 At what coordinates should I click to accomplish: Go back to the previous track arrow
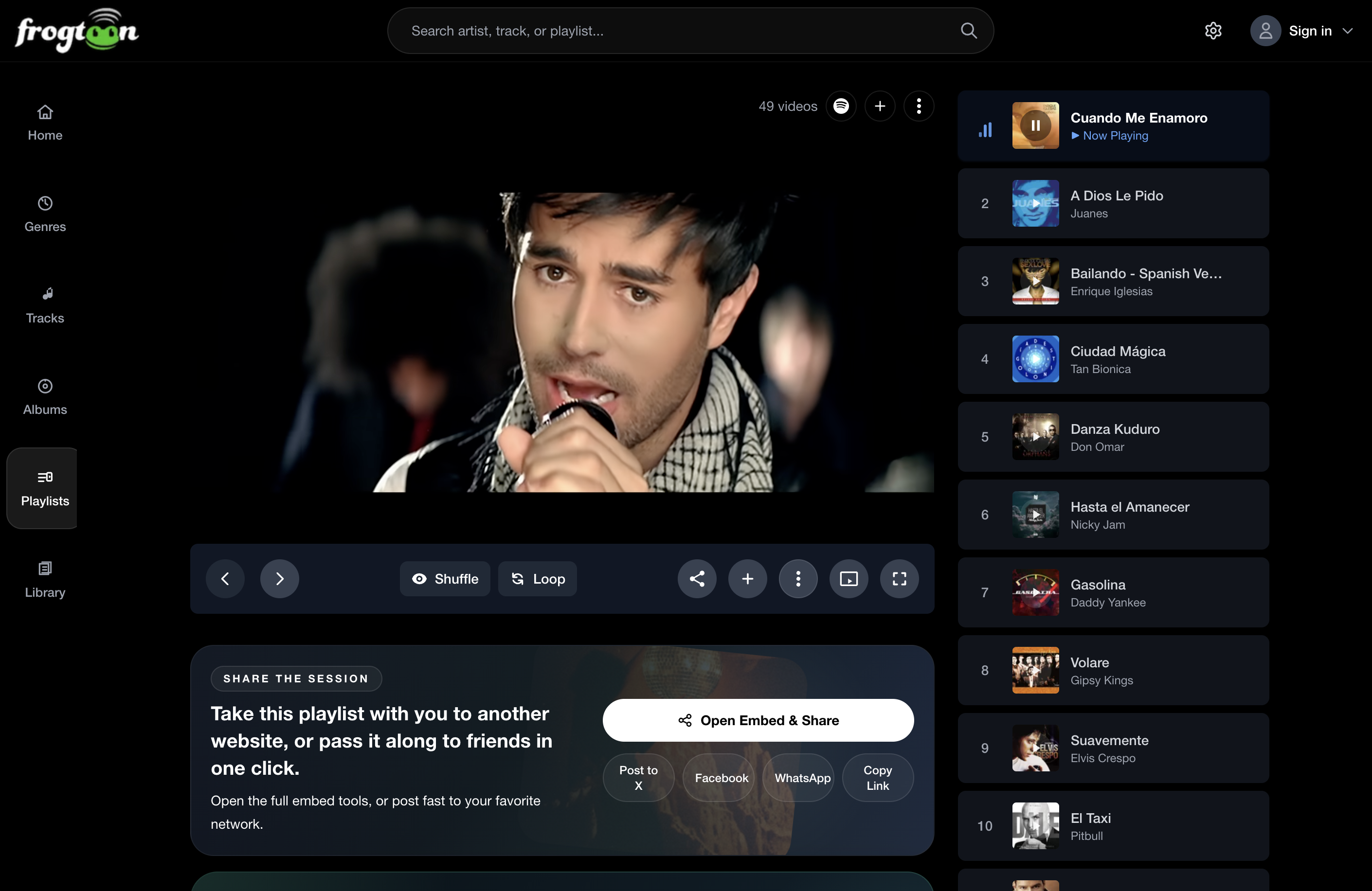[x=225, y=579]
